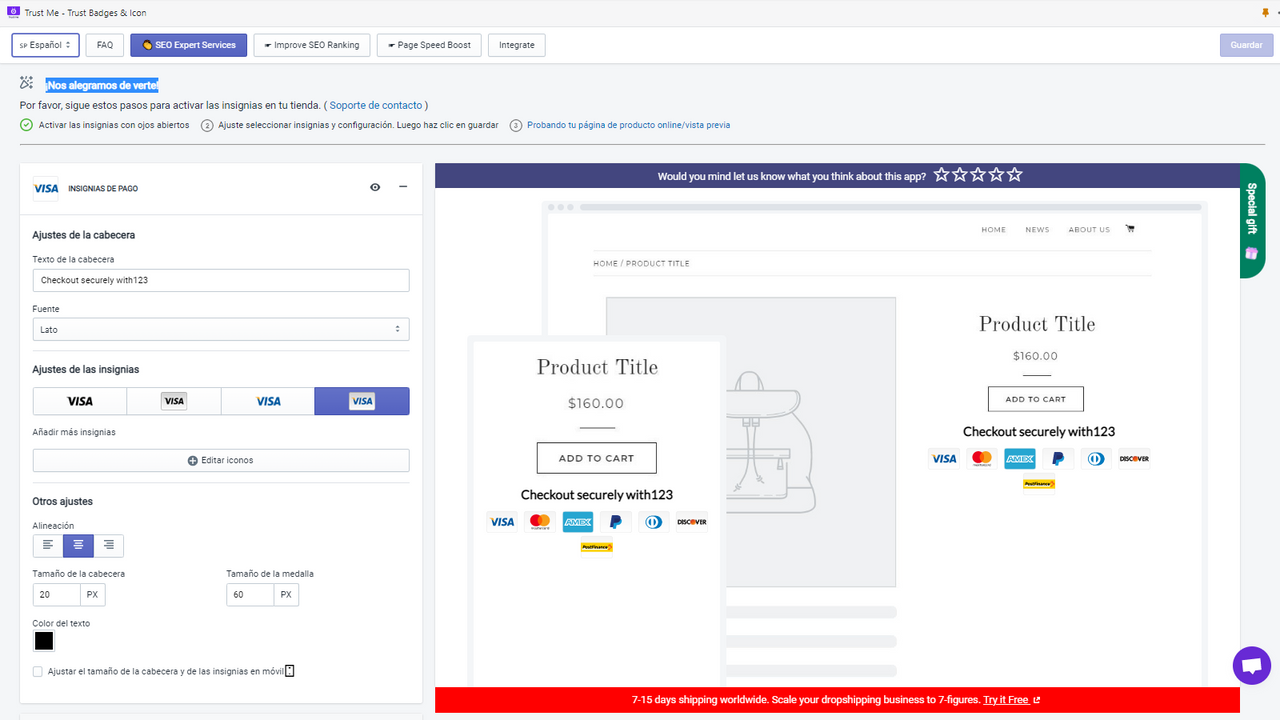Viewport: 1280px width, 720px height.
Task: Open the product page preview link
Action: pyautogui.click(x=629, y=125)
